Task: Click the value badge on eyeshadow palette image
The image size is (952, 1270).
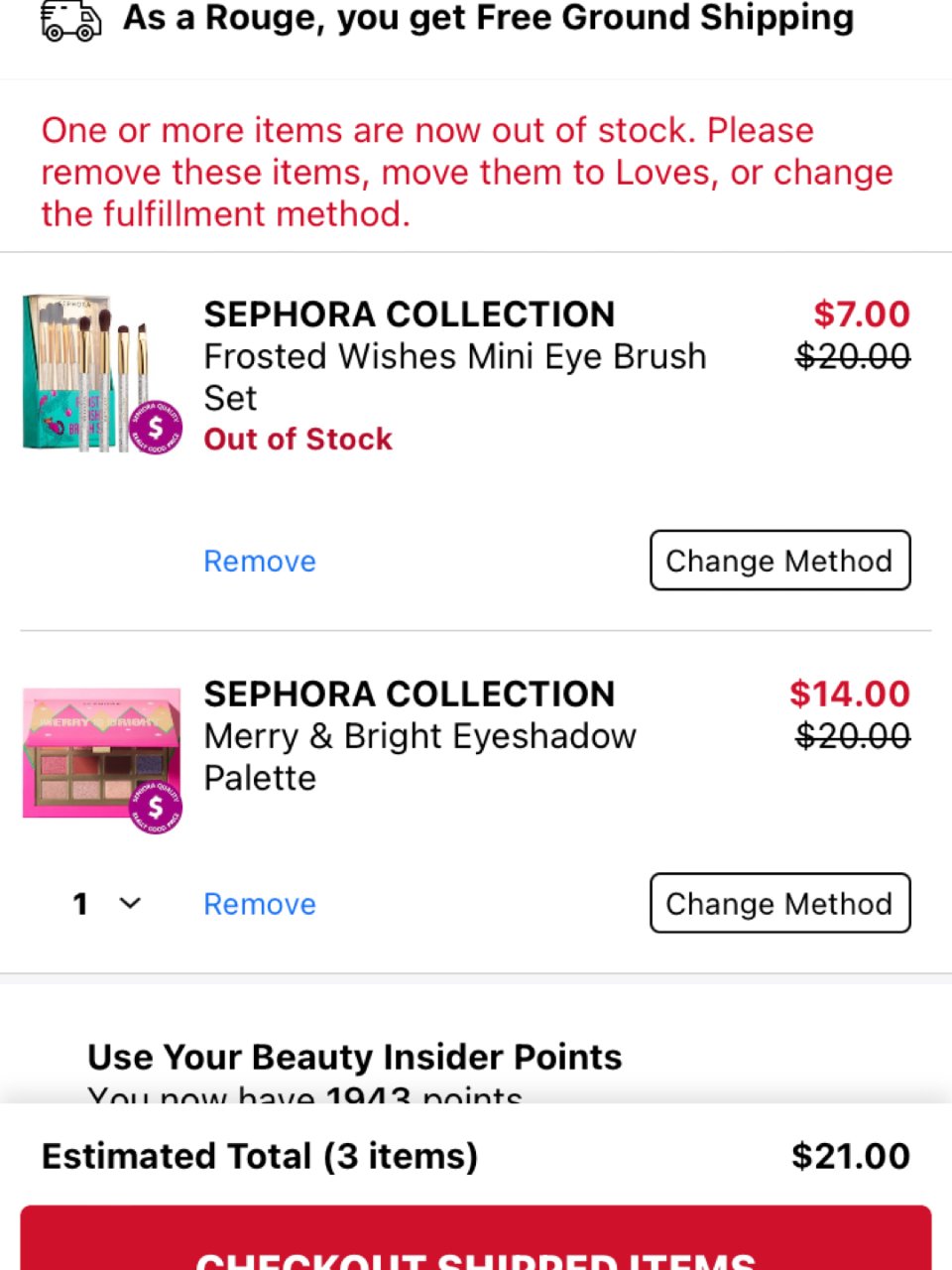Action: [x=156, y=806]
